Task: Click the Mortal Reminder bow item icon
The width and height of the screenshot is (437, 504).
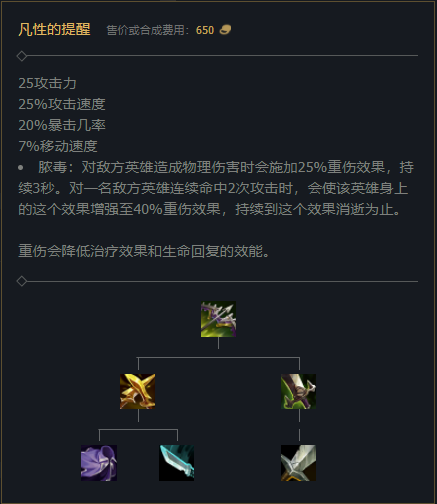Action: click(218, 319)
